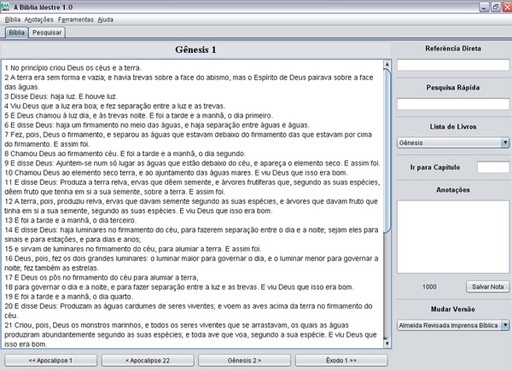Open the Mudar Versão dropdown
The height and width of the screenshot is (370, 512).
pyautogui.click(x=453, y=325)
